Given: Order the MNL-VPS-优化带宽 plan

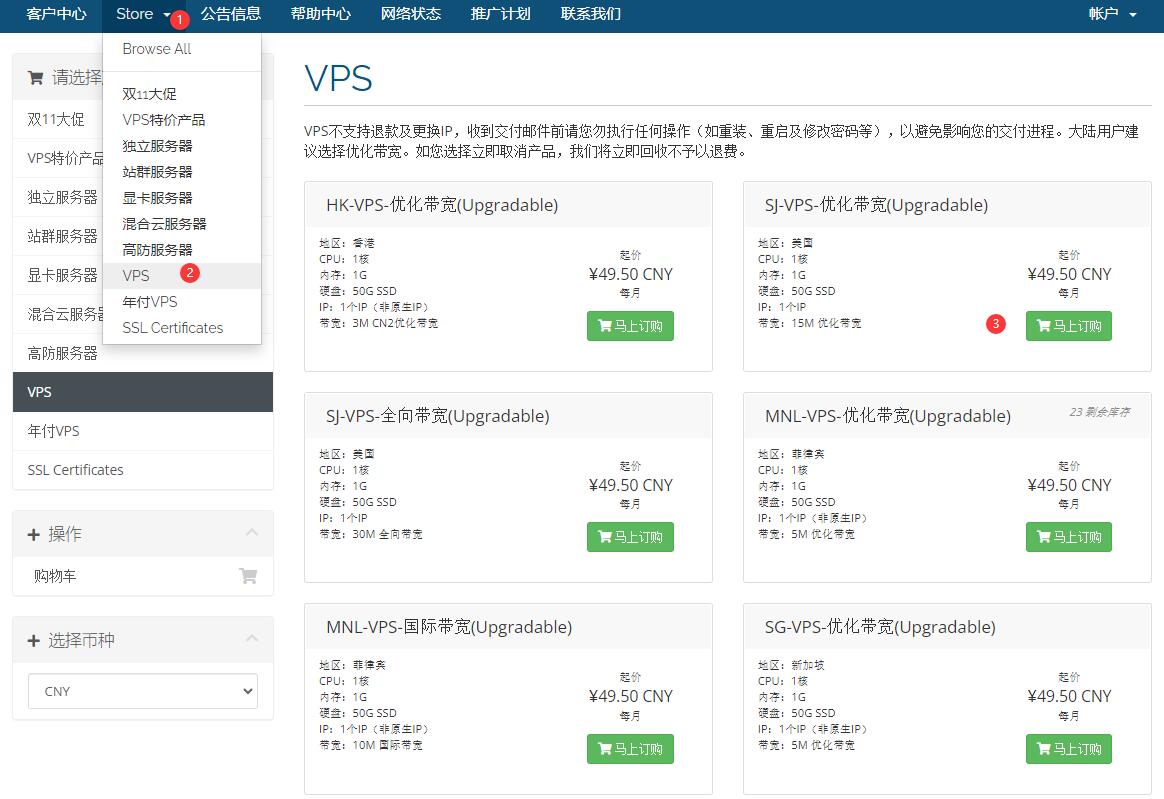Looking at the screenshot, I should pyautogui.click(x=1068, y=537).
